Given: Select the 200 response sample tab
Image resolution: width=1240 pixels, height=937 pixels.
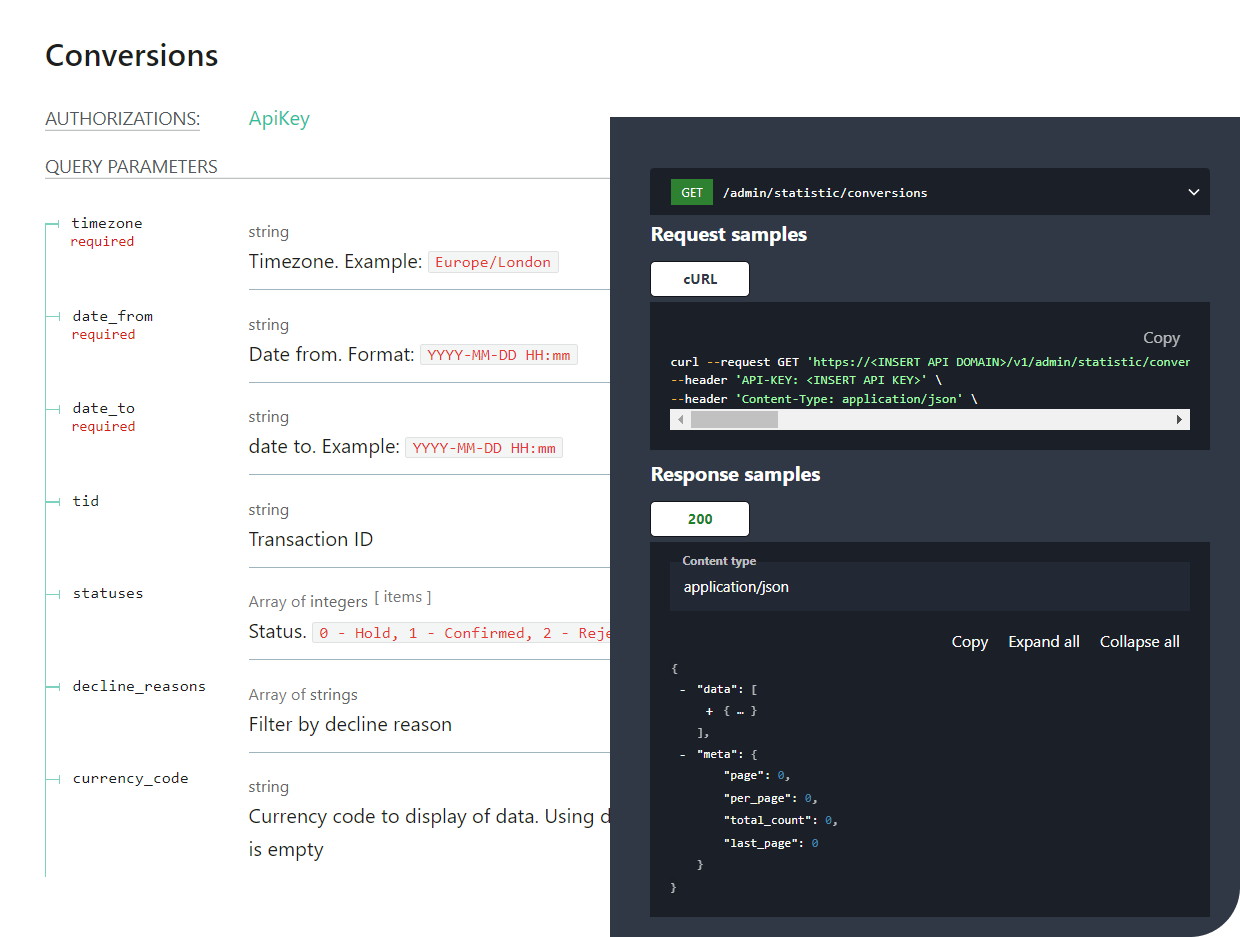Looking at the screenshot, I should click(699, 519).
